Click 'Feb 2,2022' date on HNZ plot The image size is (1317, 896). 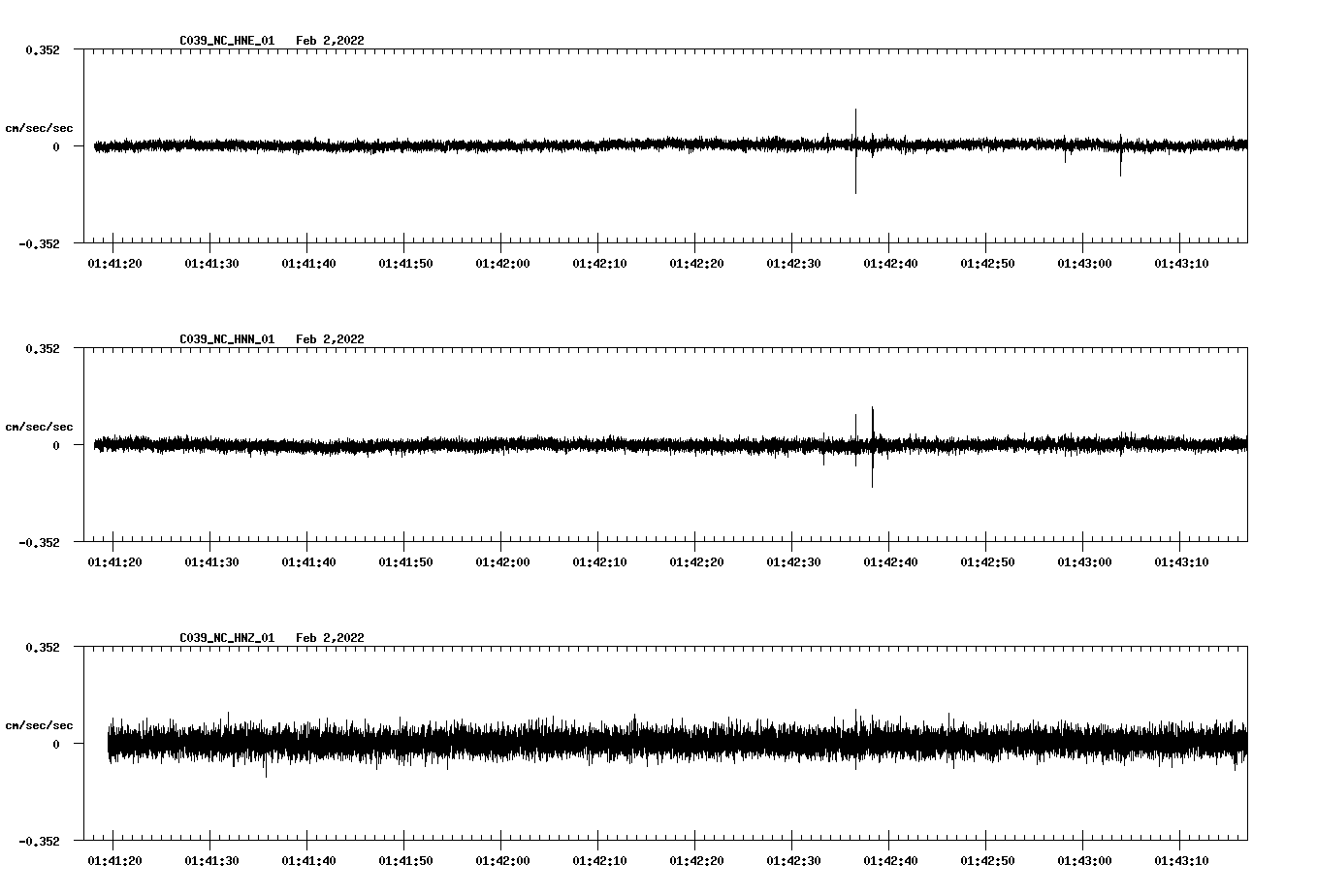tap(330, 638)
